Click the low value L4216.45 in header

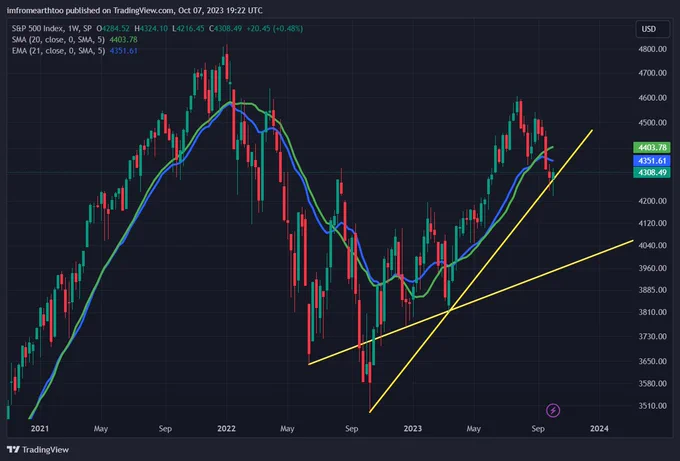pos(188,29)
